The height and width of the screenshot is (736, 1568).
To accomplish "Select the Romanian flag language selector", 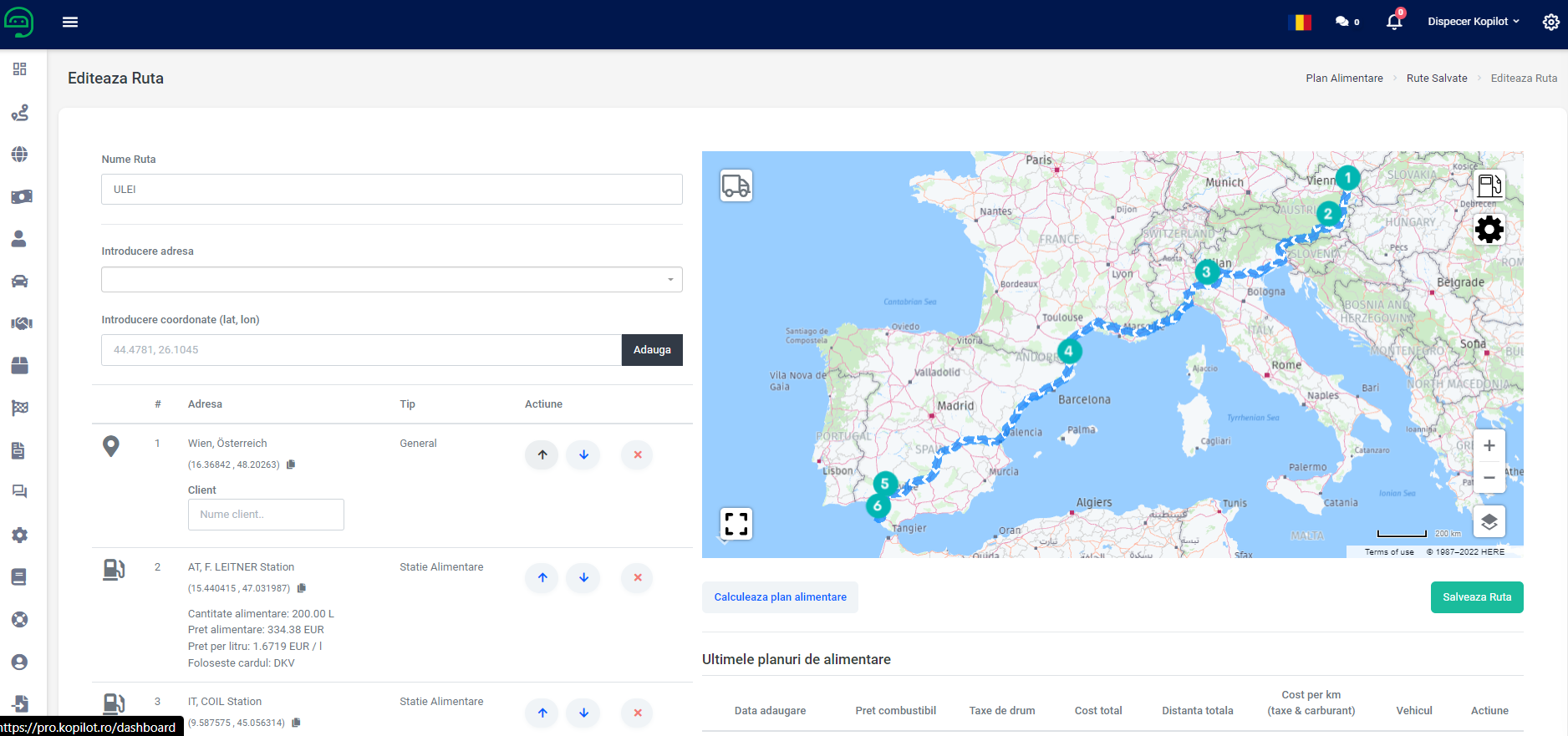I will (x=1300, y=22).
